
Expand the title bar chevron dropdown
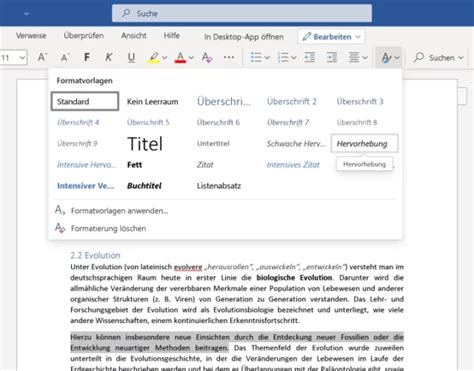click(26, 13)
